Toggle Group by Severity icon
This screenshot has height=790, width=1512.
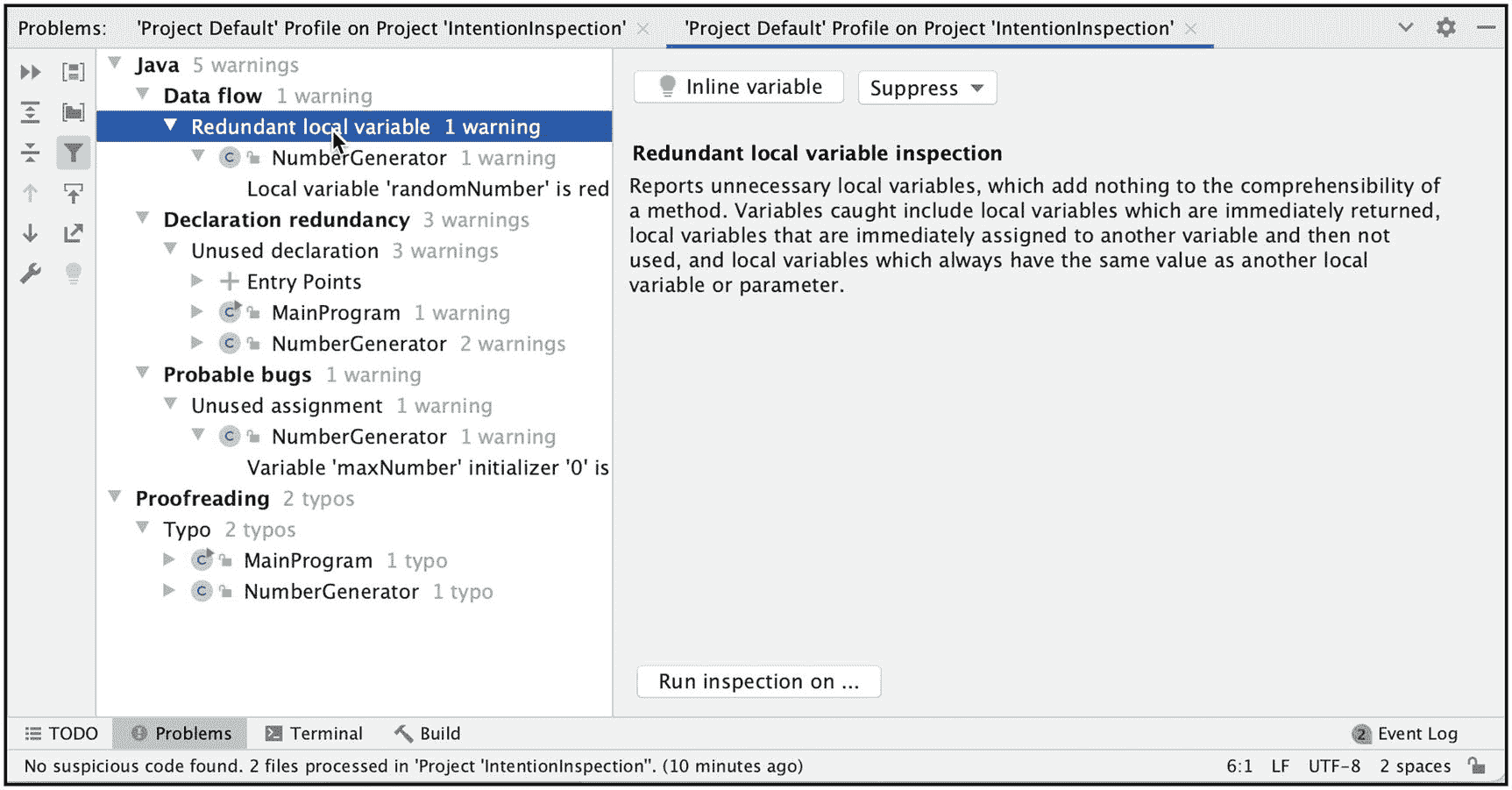coord(74,72)
